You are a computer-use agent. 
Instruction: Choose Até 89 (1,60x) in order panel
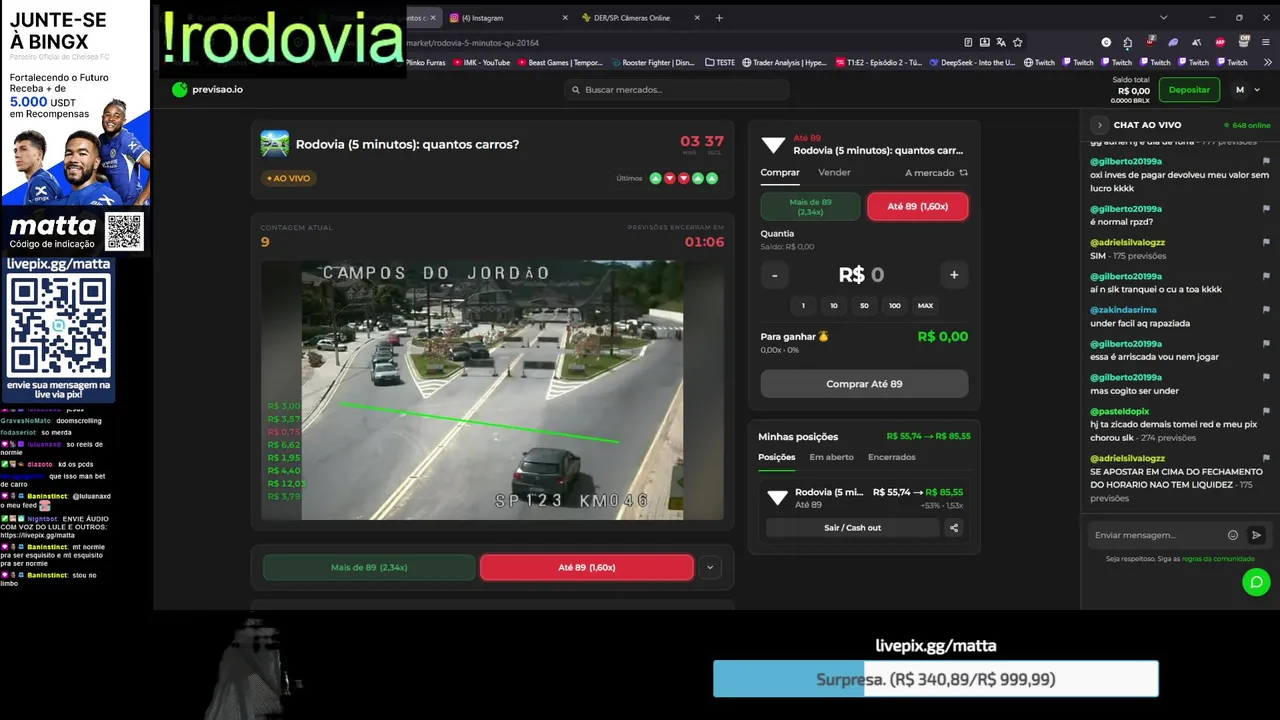click(918, 207)
